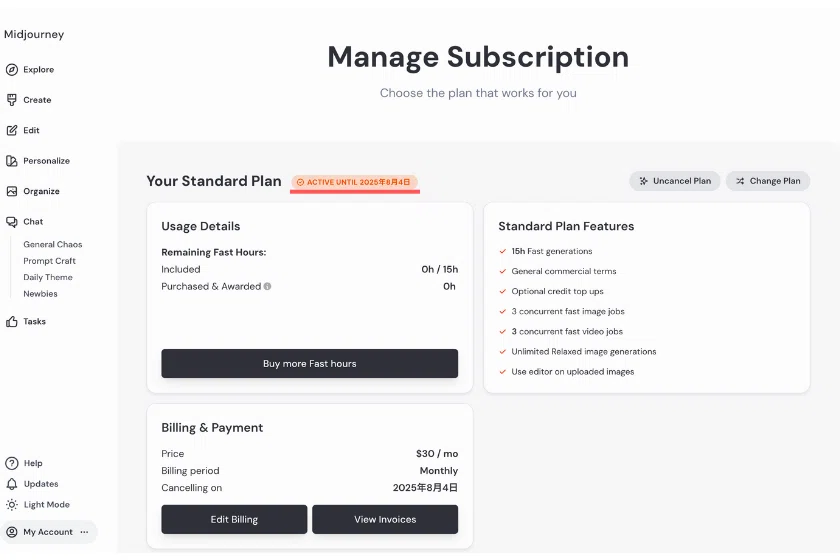Select the Daily Theme chat room
This screenshot has height=560, width=840.
(x=48, y=277)
